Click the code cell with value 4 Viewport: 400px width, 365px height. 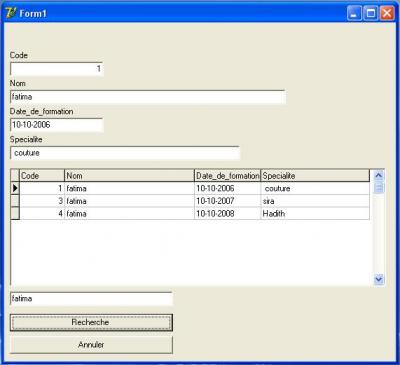tap(42, 213)
